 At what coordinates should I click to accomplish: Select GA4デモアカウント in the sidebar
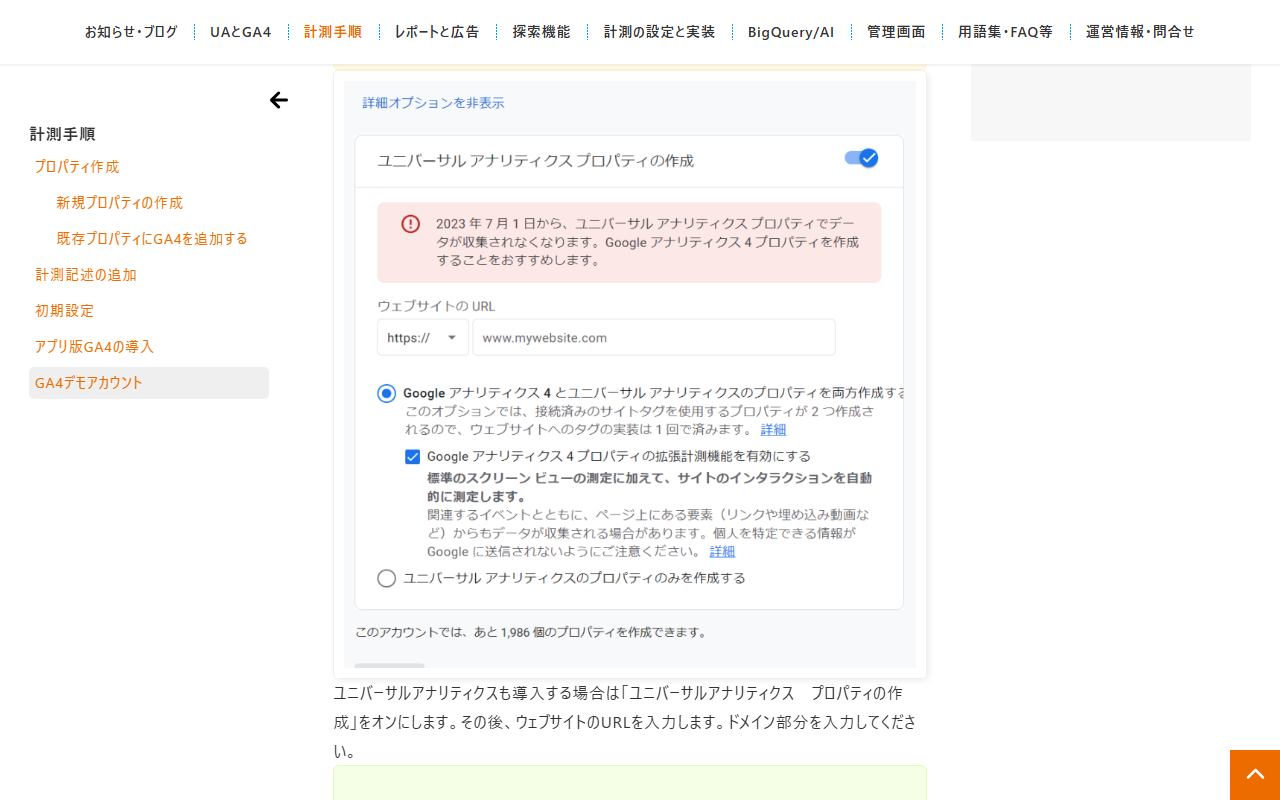click(149, 383)
